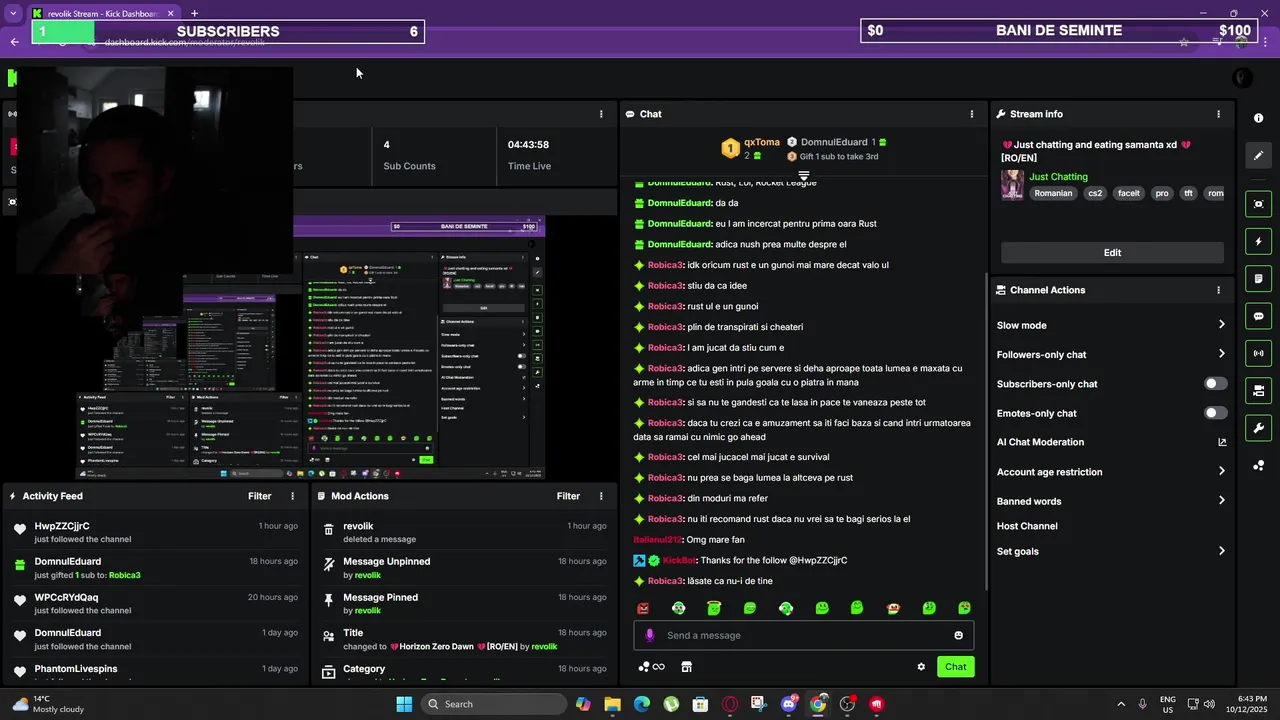Click the Edit stream info button
Image resolution: width=1280 pixels, height=720 pixels.
[1112, 253]
